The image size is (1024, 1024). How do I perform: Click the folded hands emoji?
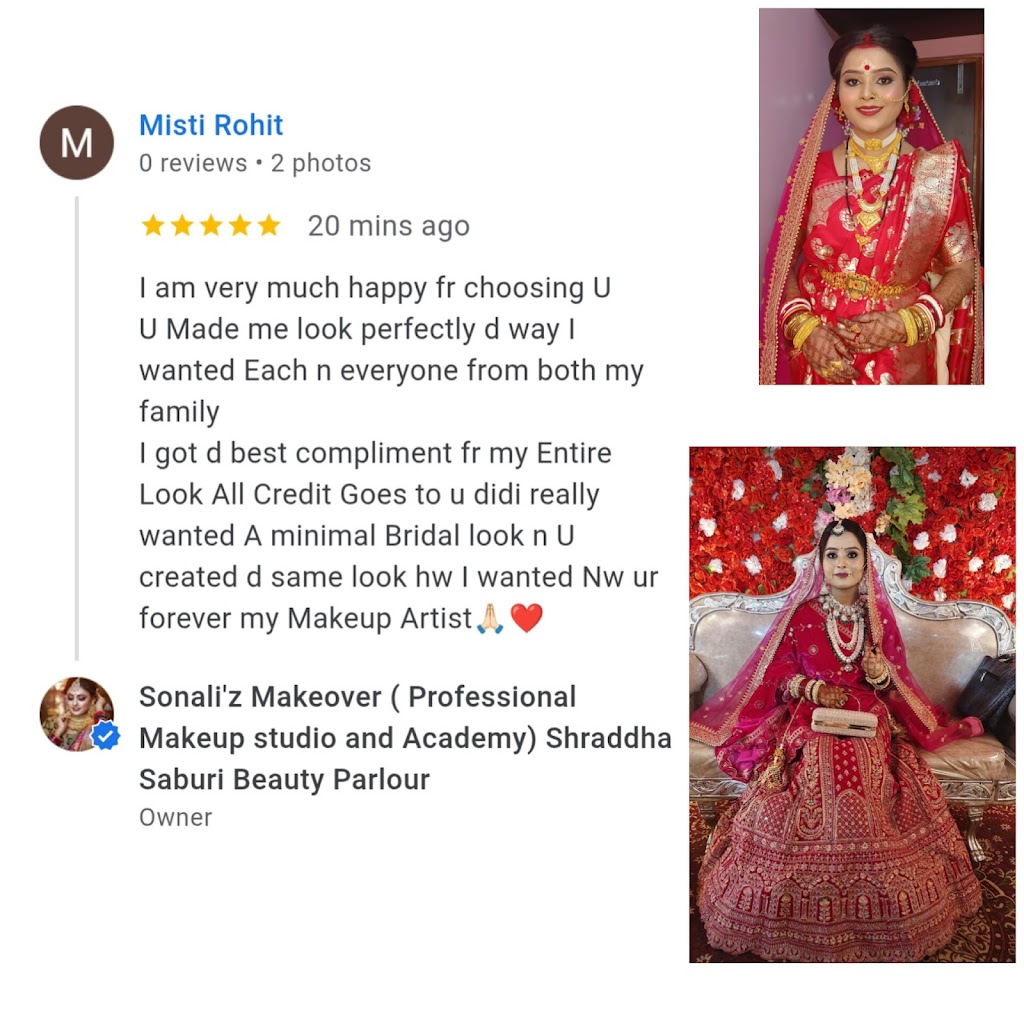[x=490, y=618]
